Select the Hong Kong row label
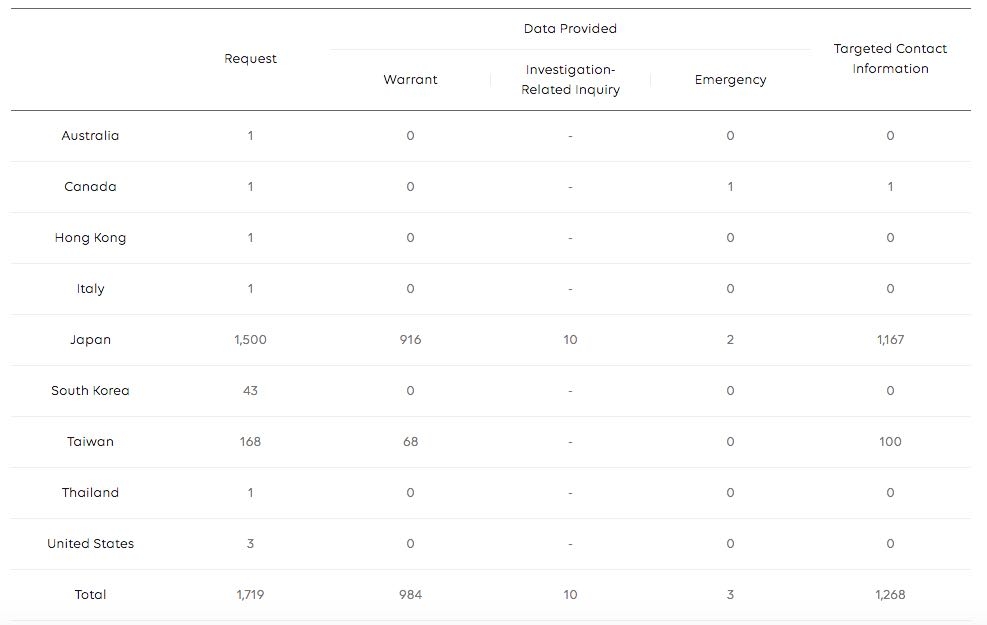987x625 pixels. coord(90,238)
